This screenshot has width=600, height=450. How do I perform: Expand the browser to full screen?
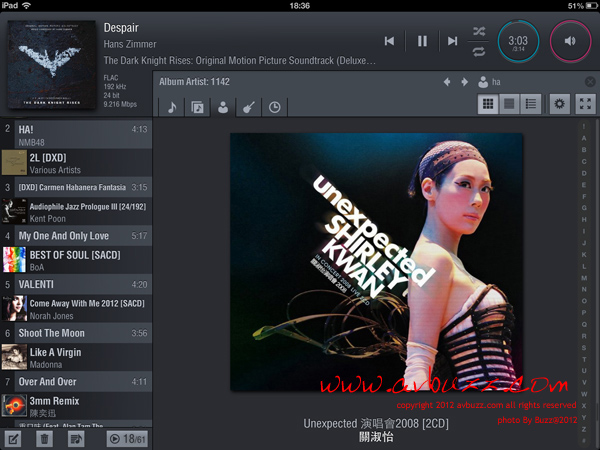(586, 103)
